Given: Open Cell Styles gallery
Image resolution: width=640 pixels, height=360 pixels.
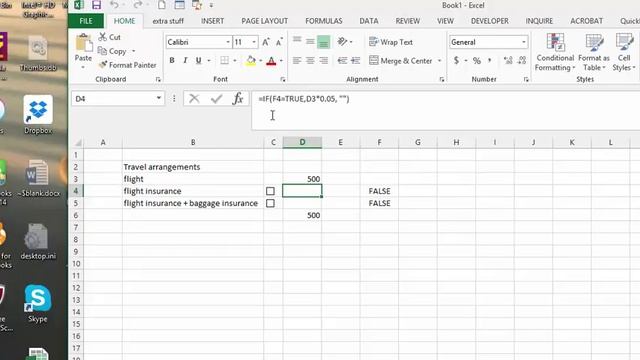Looking at the screenshot, I should 624,52.
